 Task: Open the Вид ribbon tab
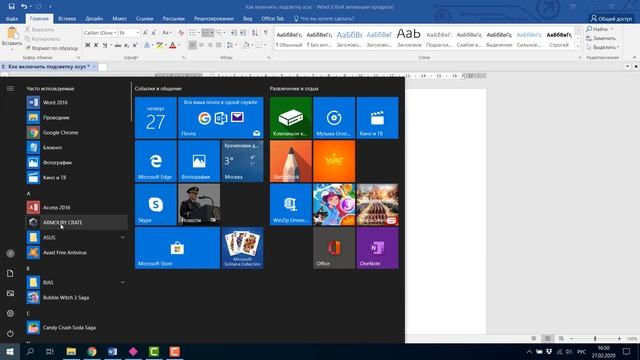pyautogui.click(x=247, y=18)
